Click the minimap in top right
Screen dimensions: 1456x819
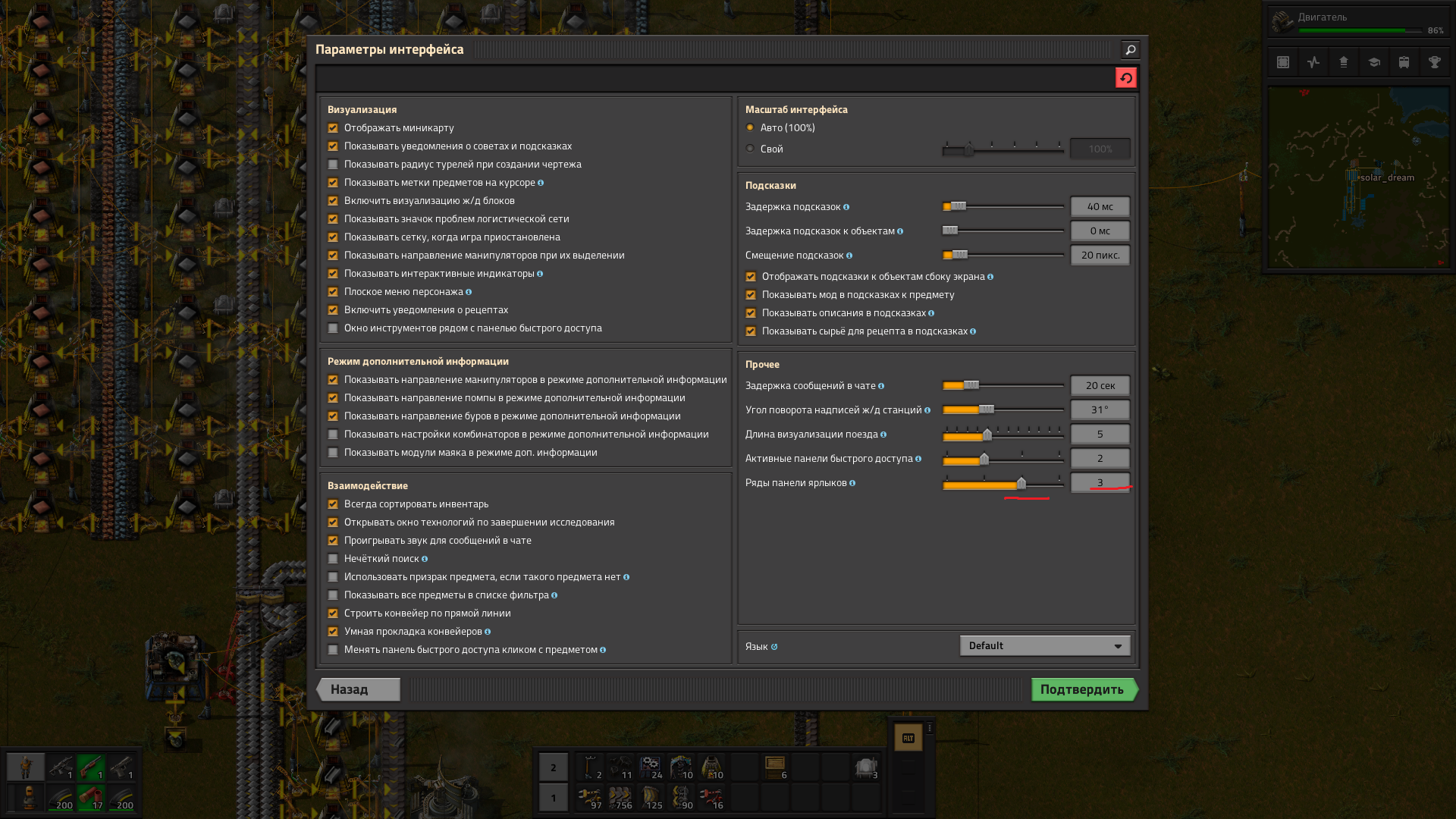[1358, 177]
